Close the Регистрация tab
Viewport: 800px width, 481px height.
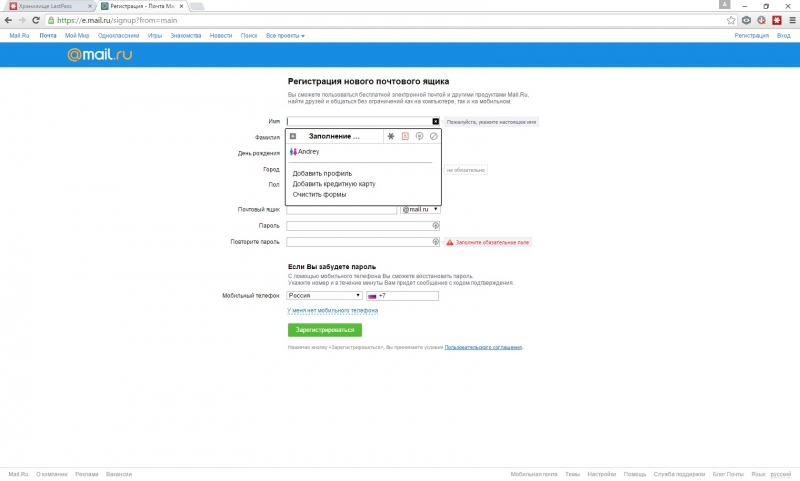click(181, 6)
